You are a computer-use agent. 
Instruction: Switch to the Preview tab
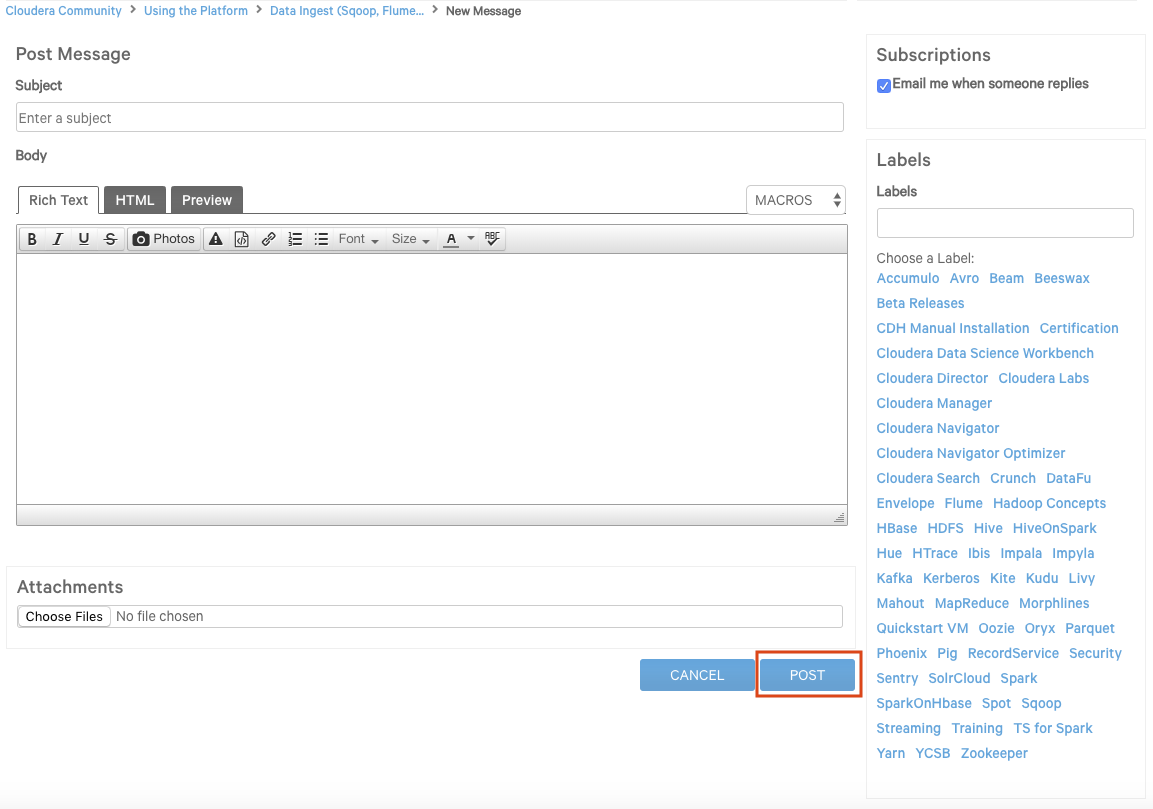pyautogui.click(x=206, y=200)
